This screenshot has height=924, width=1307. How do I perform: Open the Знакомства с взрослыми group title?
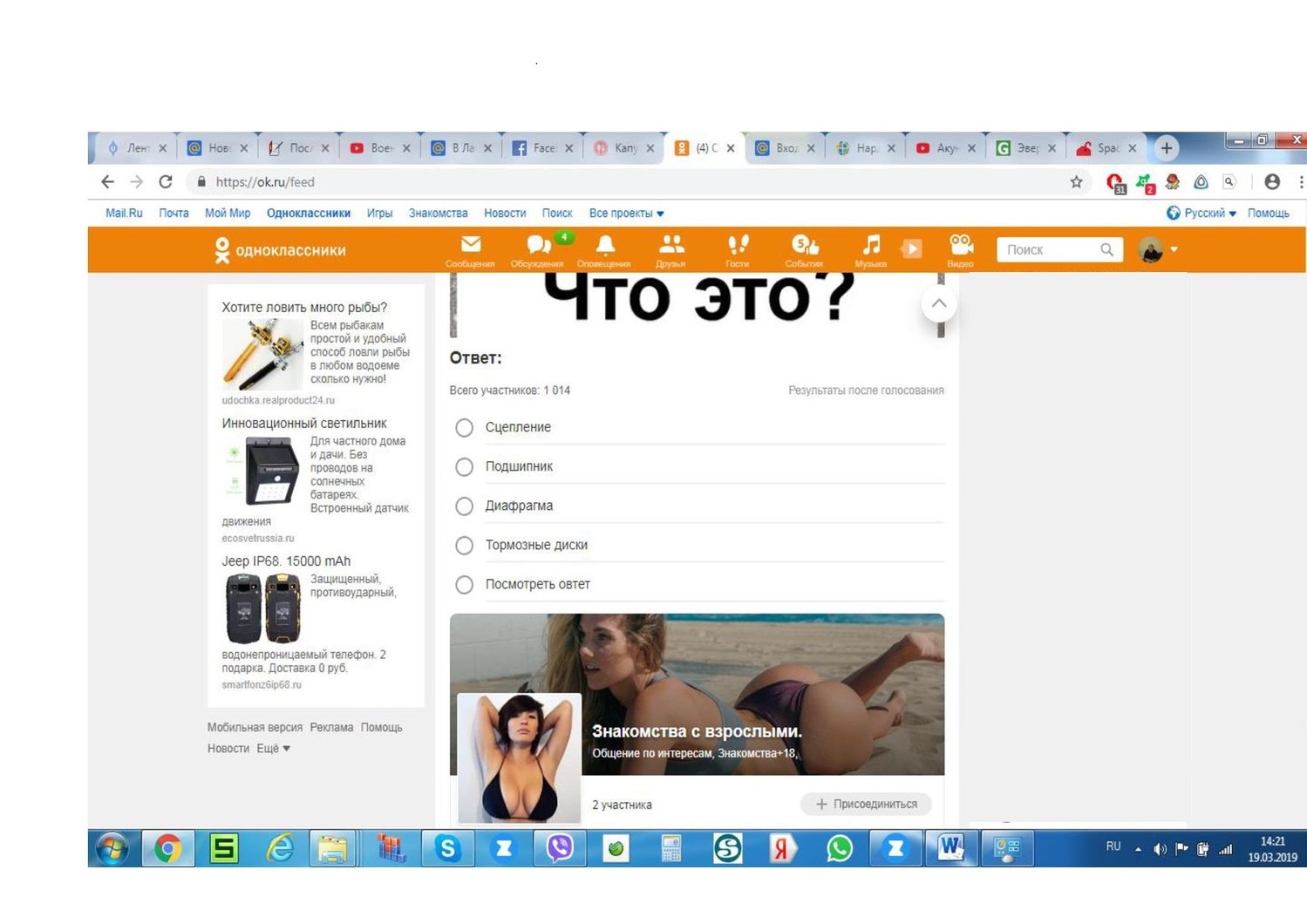(697, 731)
